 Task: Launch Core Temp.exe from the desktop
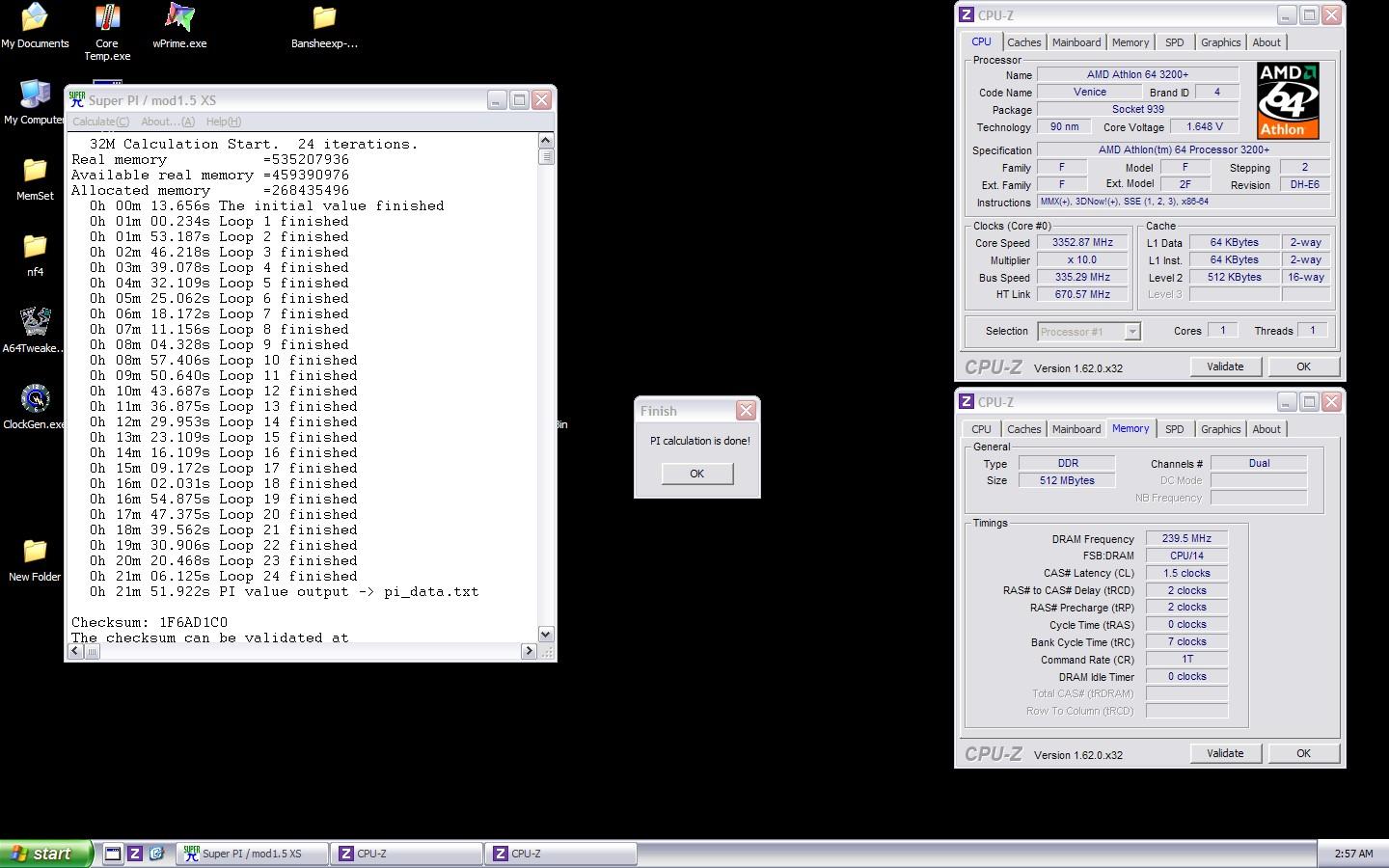[x=107, y=32]
